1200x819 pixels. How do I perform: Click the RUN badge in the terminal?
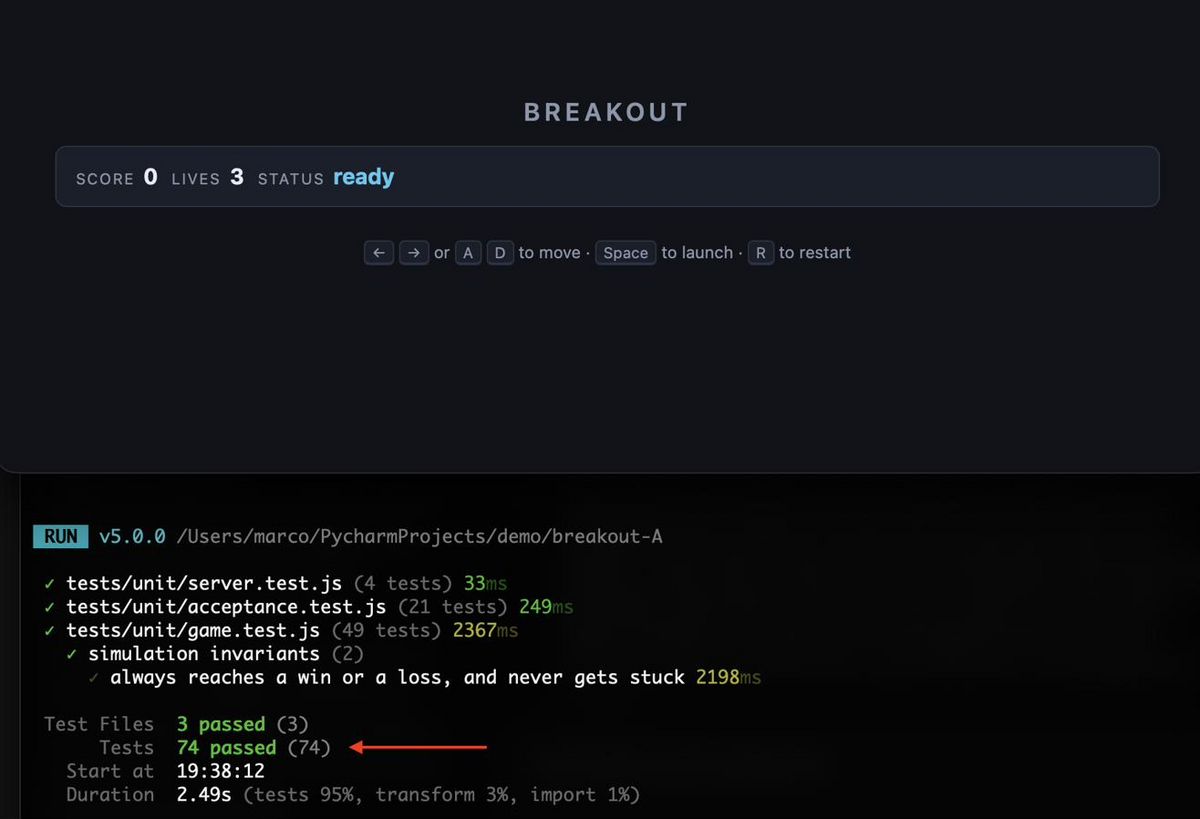pos(61,536)
